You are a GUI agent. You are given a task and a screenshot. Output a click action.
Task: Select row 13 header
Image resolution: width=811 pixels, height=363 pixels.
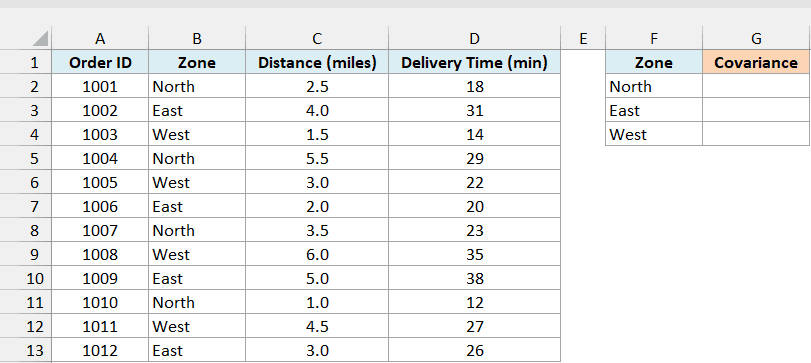coord(26,351)
